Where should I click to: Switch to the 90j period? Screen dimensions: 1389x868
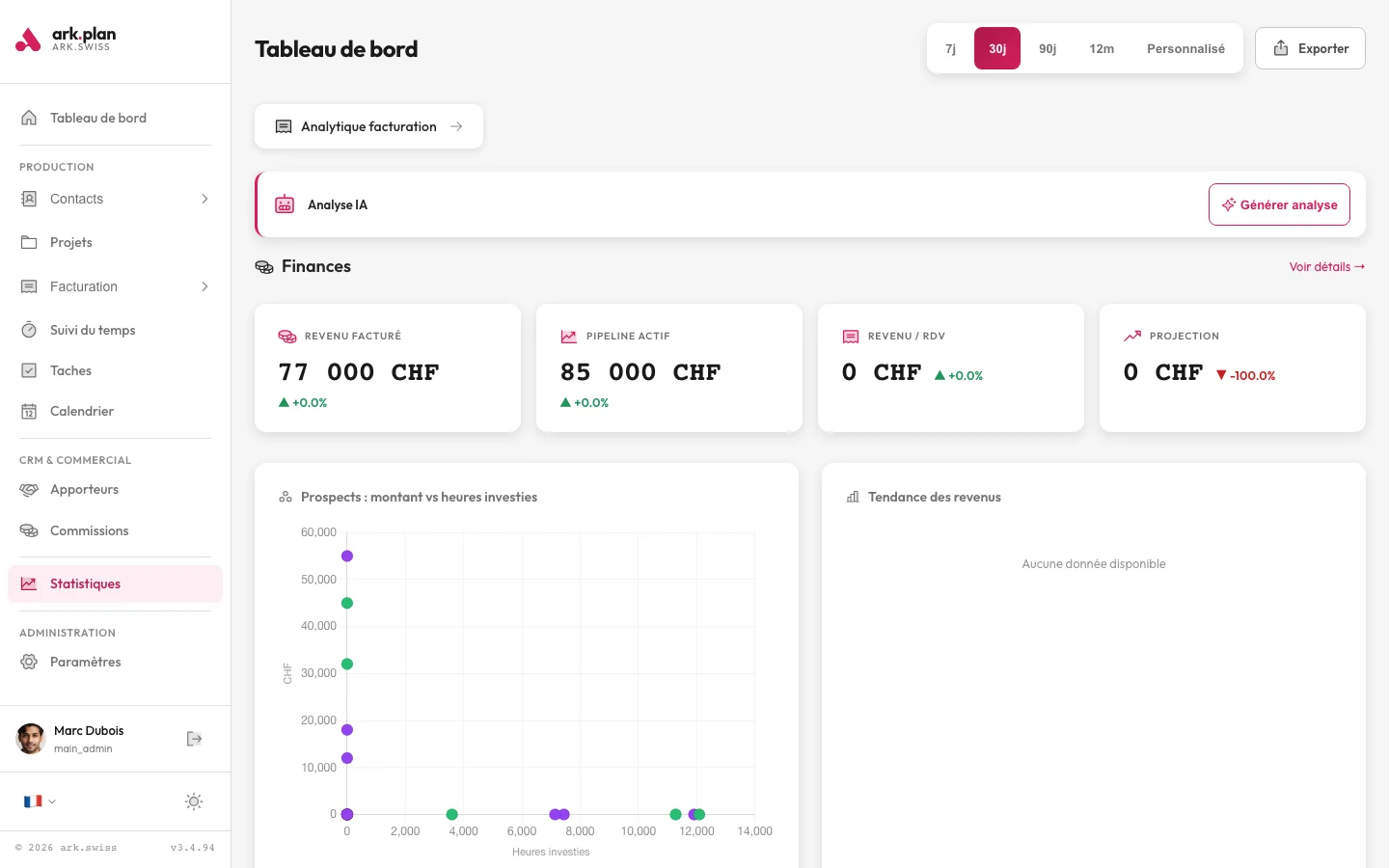(x=1048, y=48)
